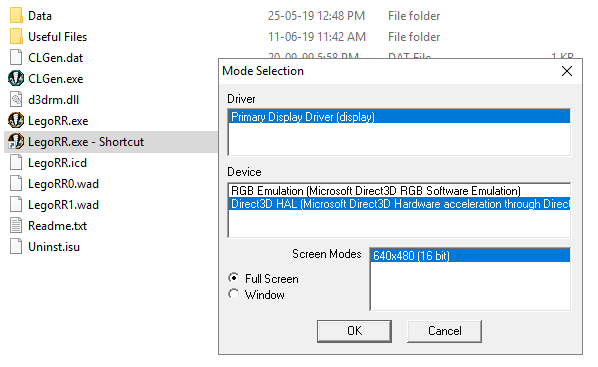This screenshot has height=367, width=598.
Task: Click the Data folder icon
Action: pos(16,16)
